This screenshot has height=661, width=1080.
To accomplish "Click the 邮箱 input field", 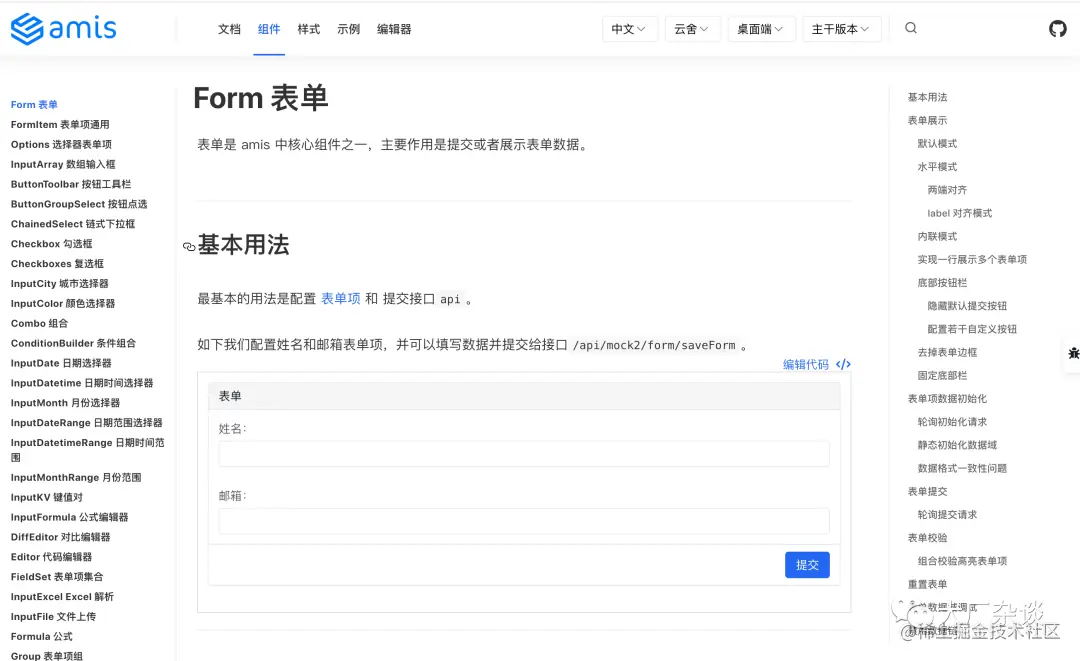I will click(x=524, y=521).
